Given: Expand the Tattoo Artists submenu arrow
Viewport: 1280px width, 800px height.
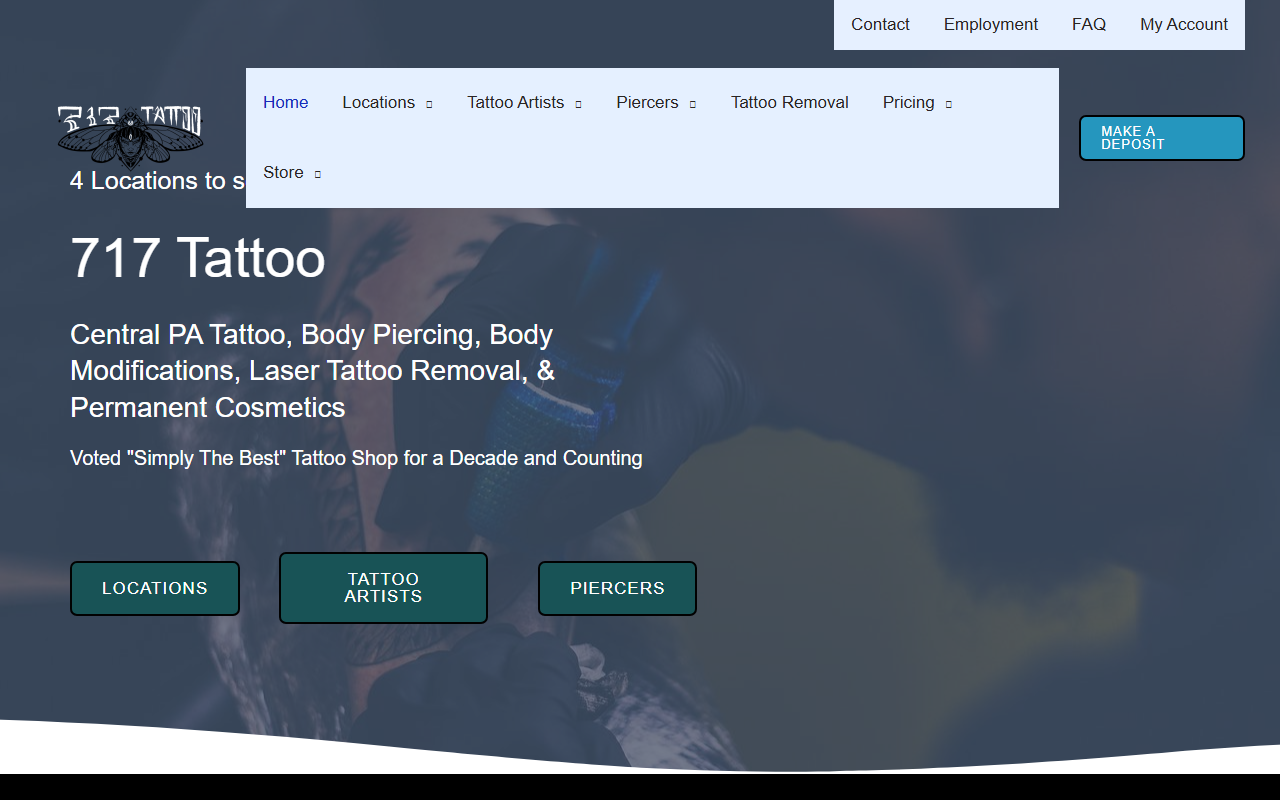Looking at the screenshot, I should (x=578, y=104).
